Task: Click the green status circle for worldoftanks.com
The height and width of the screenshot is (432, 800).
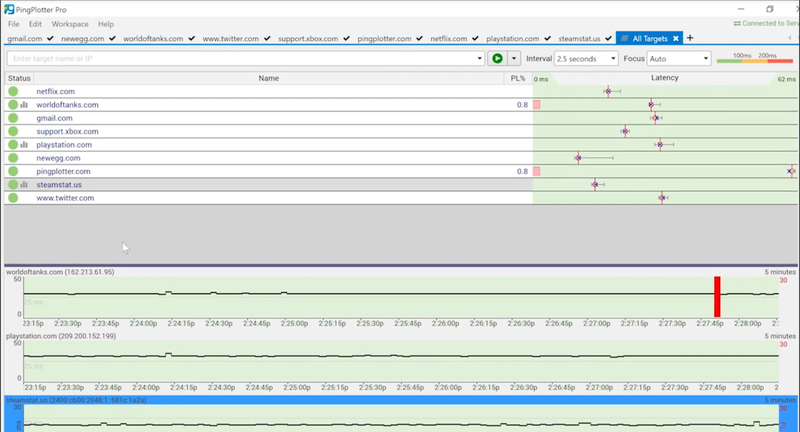Action: 13,105
